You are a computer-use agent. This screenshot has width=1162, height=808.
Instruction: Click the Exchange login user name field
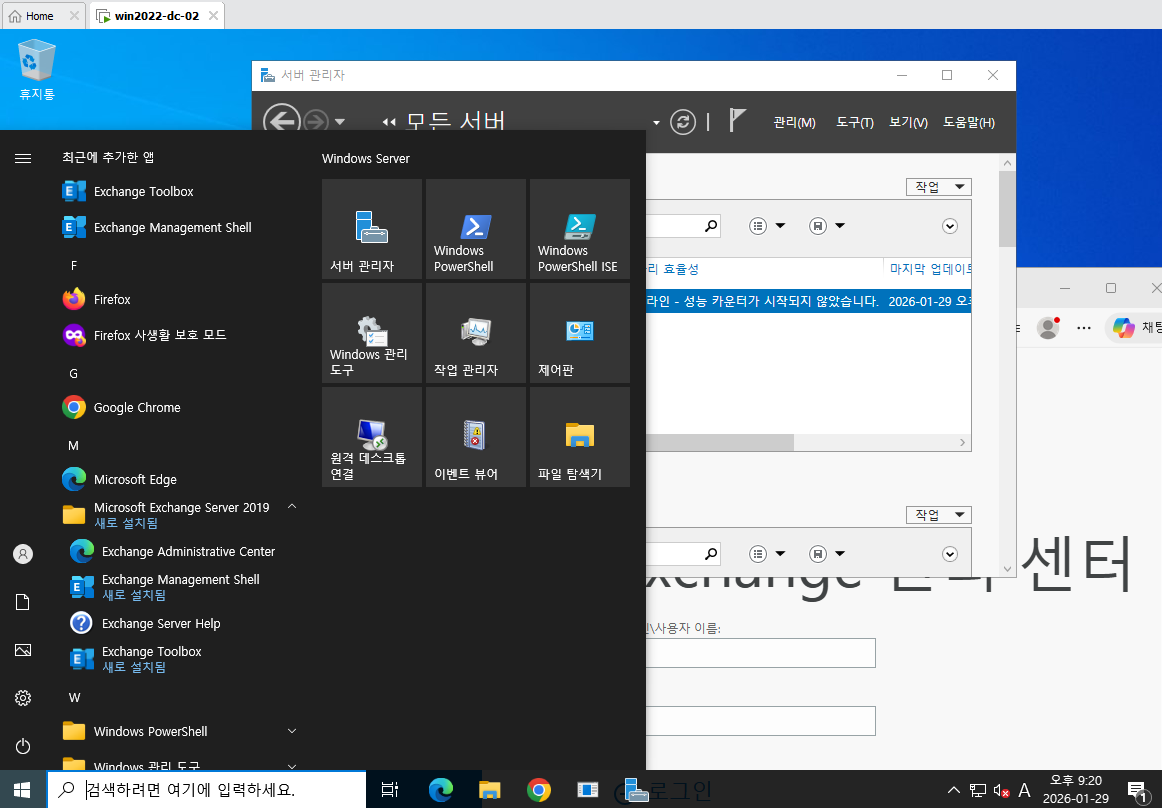(760, 653)
